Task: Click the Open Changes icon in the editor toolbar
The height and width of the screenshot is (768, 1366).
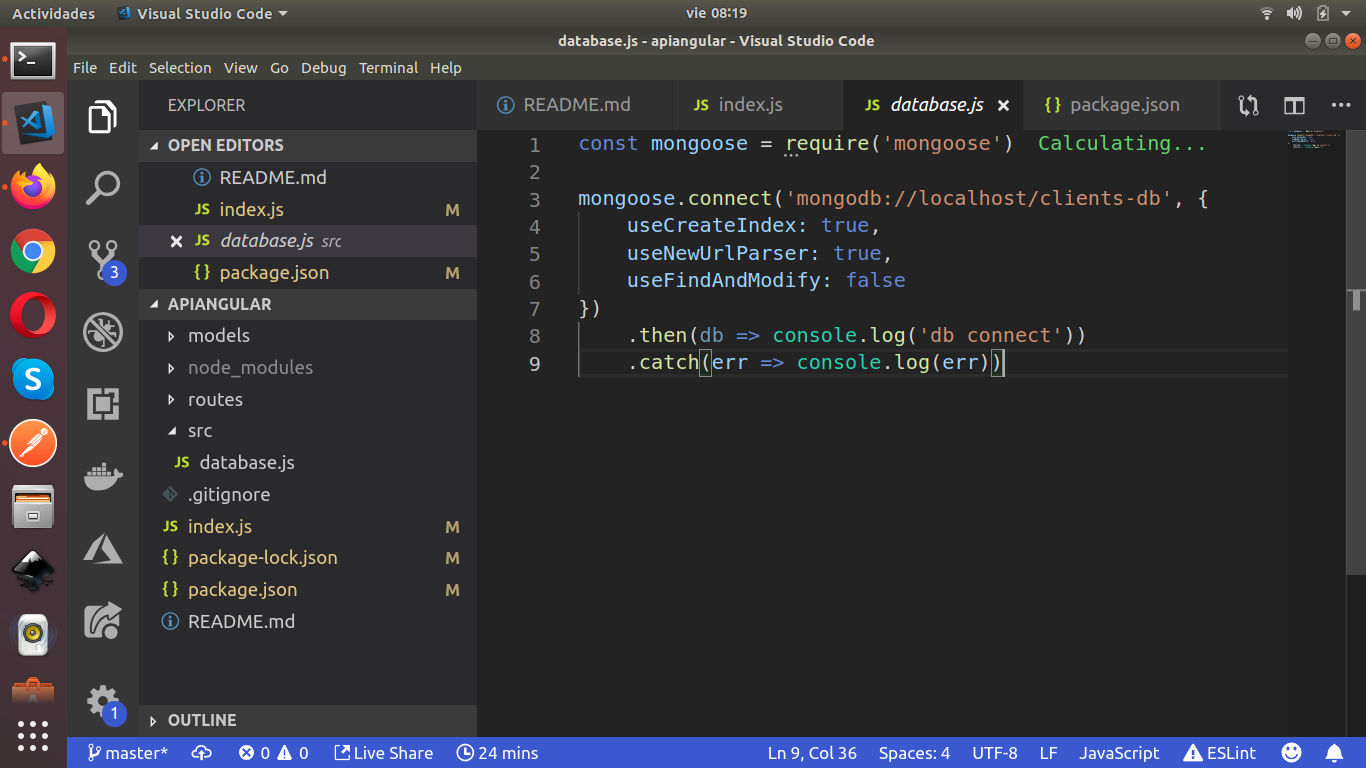Action: (x=1248, y=105)
